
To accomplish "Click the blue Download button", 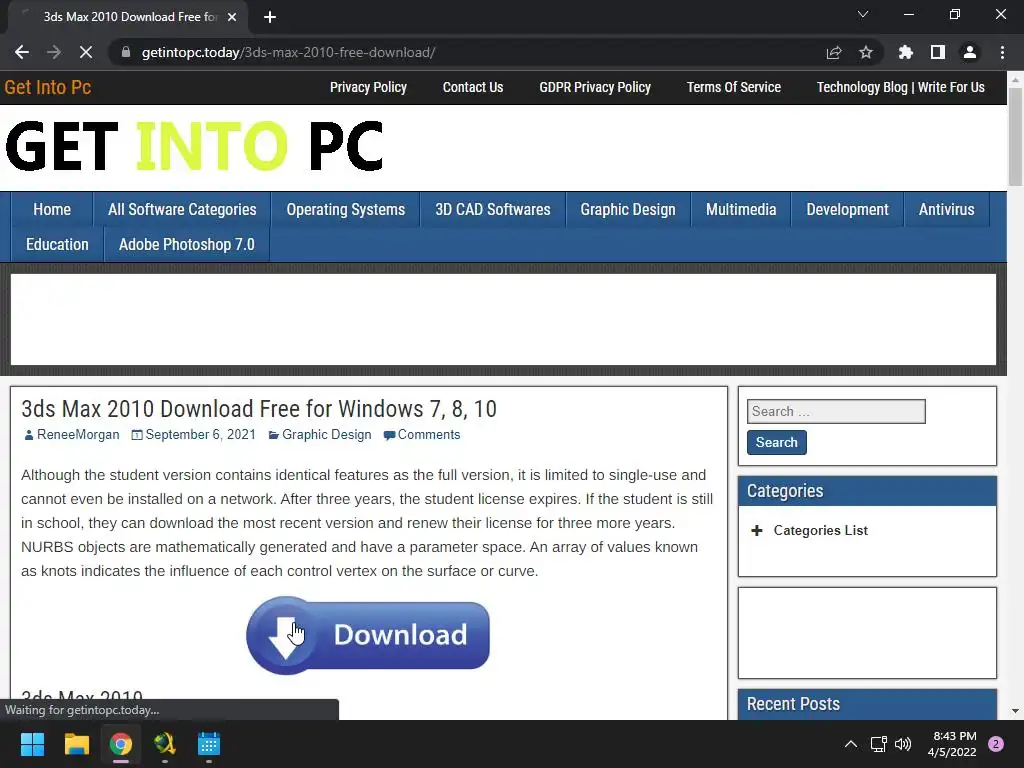I will click(x=368, y=635).
